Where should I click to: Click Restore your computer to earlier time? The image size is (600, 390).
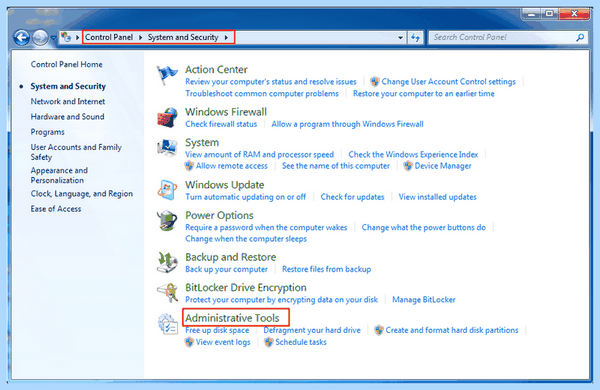click(x=424, y=93)
